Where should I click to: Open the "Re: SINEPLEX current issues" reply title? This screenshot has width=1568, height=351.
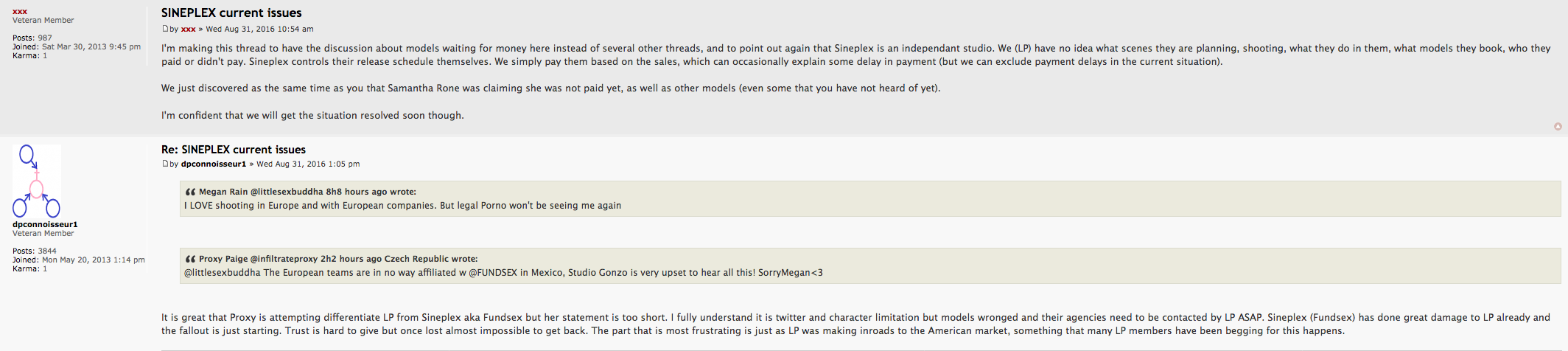233,149
